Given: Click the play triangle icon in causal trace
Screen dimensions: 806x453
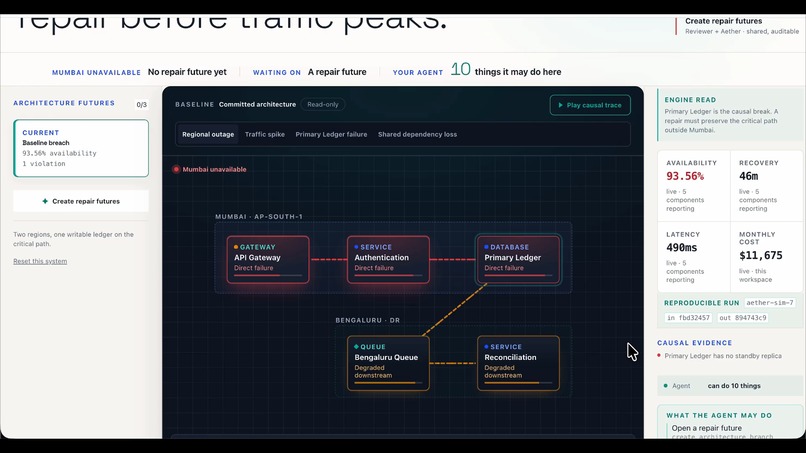Looking at the screenshot, I should (x=560, y=105).
